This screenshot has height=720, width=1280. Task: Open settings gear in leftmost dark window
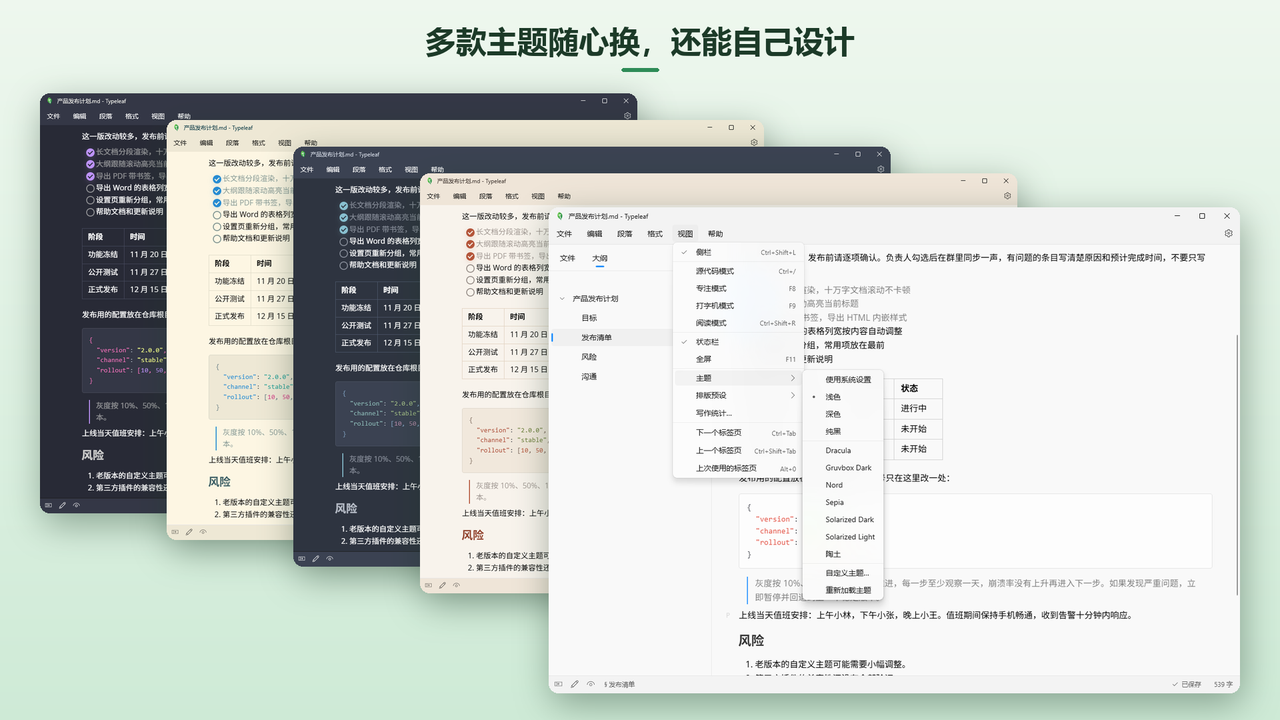tap(628, 116)
